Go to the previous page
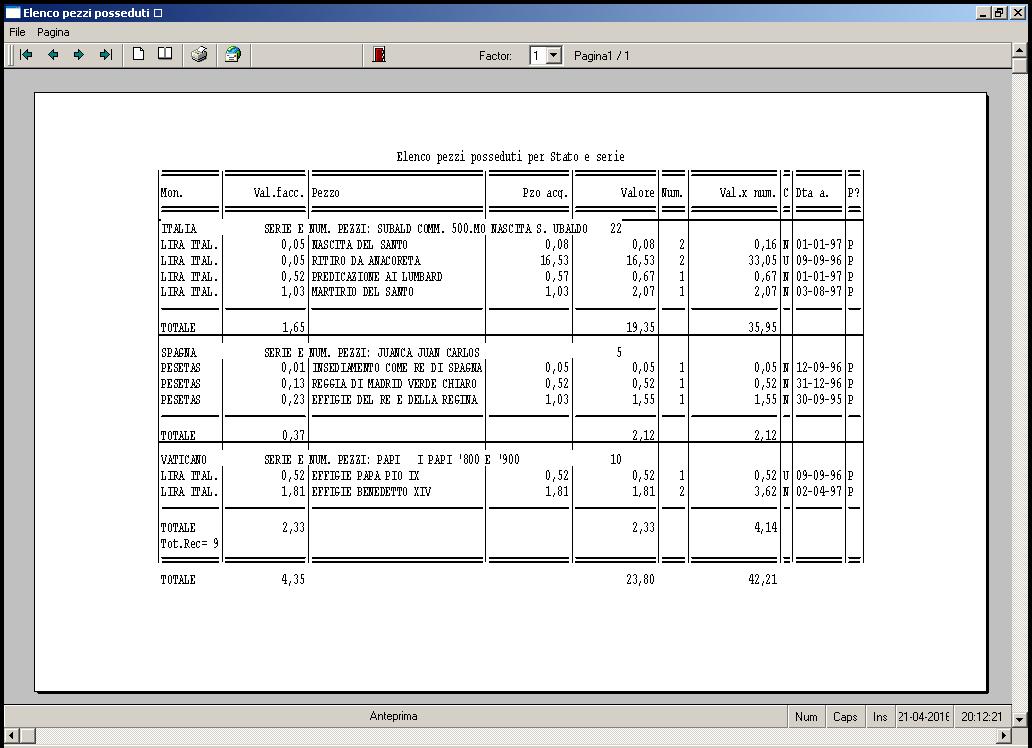This screenshot has width=1032, height=748. coord(53,55)
